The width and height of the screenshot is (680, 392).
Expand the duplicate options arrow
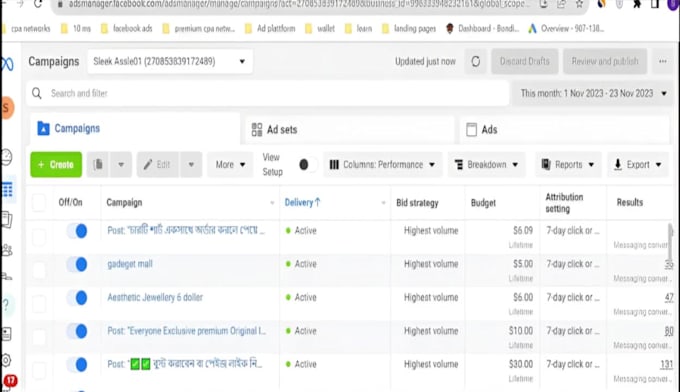(x=121, y=164)
